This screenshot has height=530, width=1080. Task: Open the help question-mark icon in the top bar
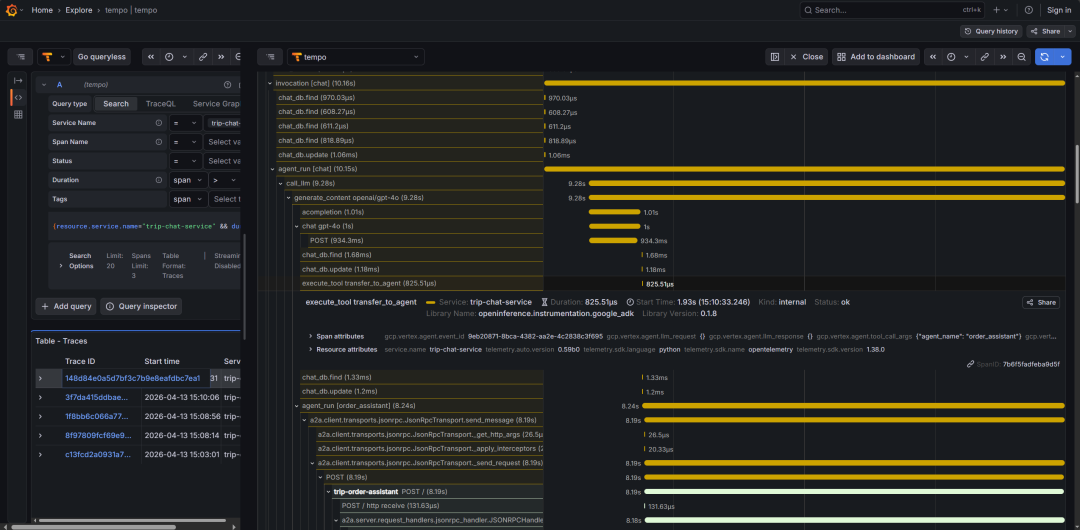click(x=1028, y=10)
